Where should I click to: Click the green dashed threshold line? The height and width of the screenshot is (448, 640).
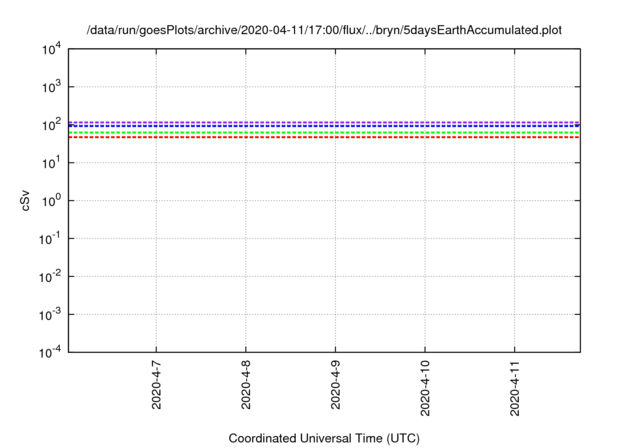[x=324, y=133]
